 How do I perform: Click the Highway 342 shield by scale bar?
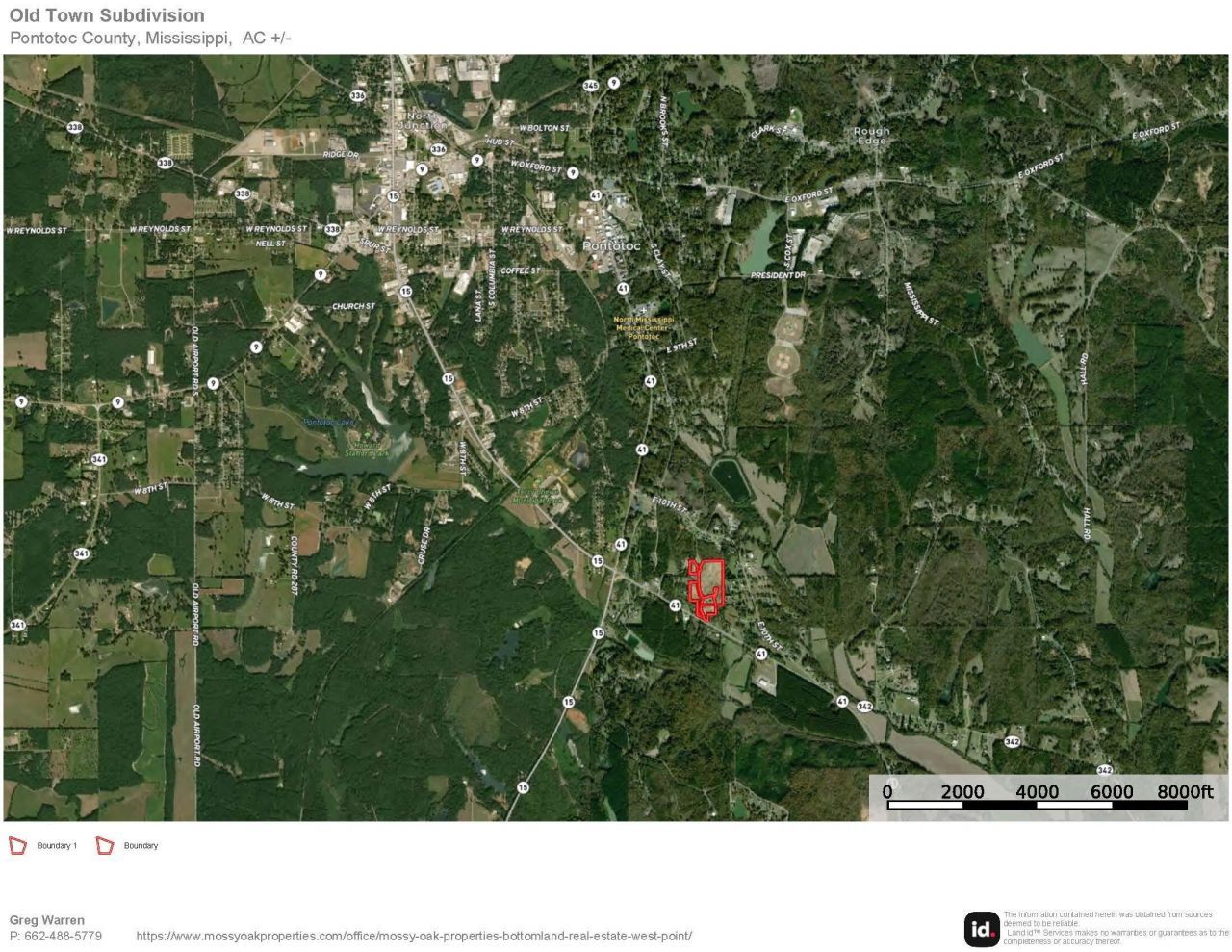point(1104,770)
